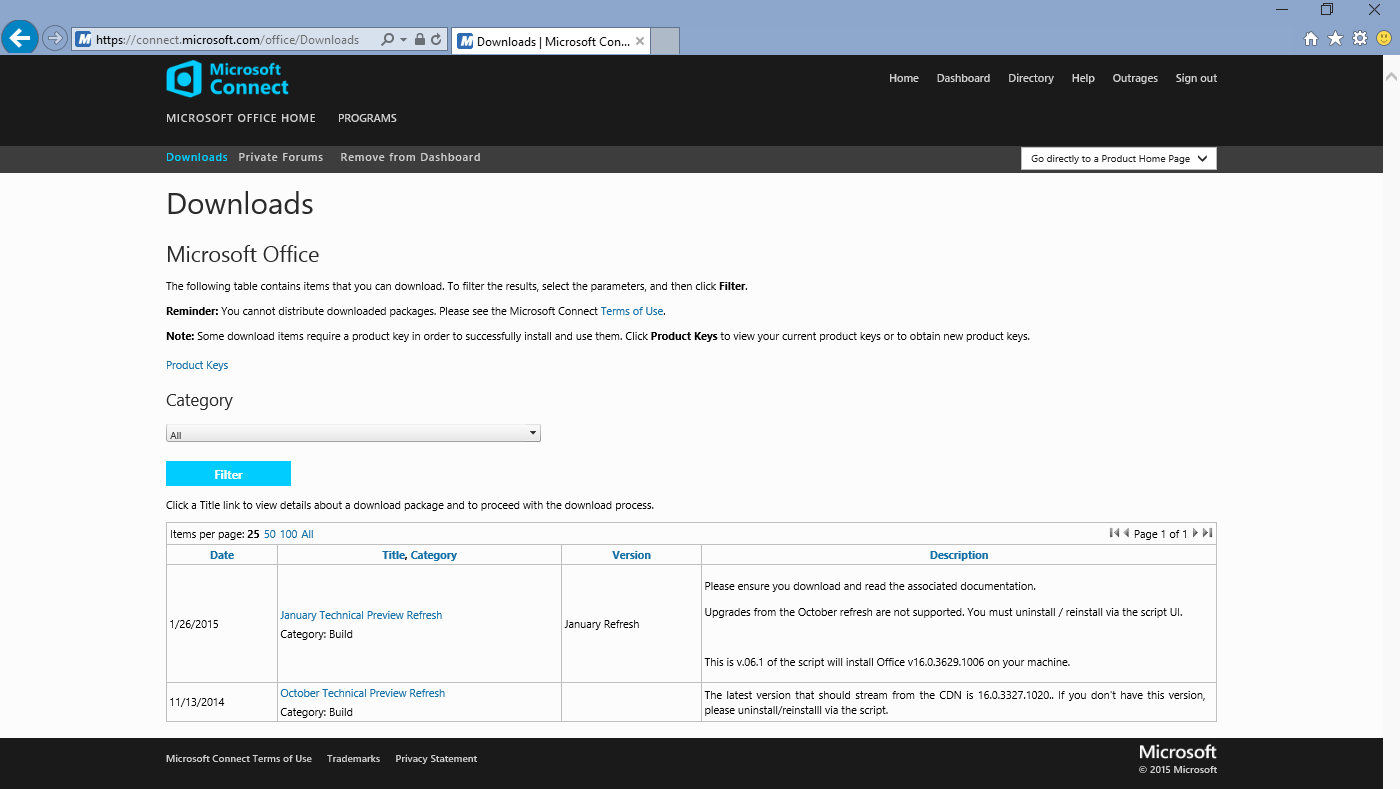Sort table by Version column header
Screen dimensions: 1400x789
click(631, 555)
